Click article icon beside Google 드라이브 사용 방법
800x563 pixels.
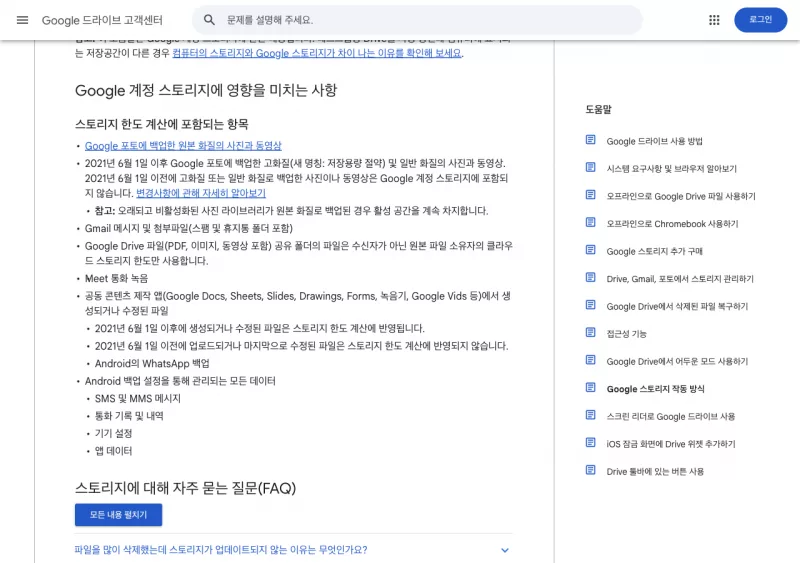[x=590, y=140]
